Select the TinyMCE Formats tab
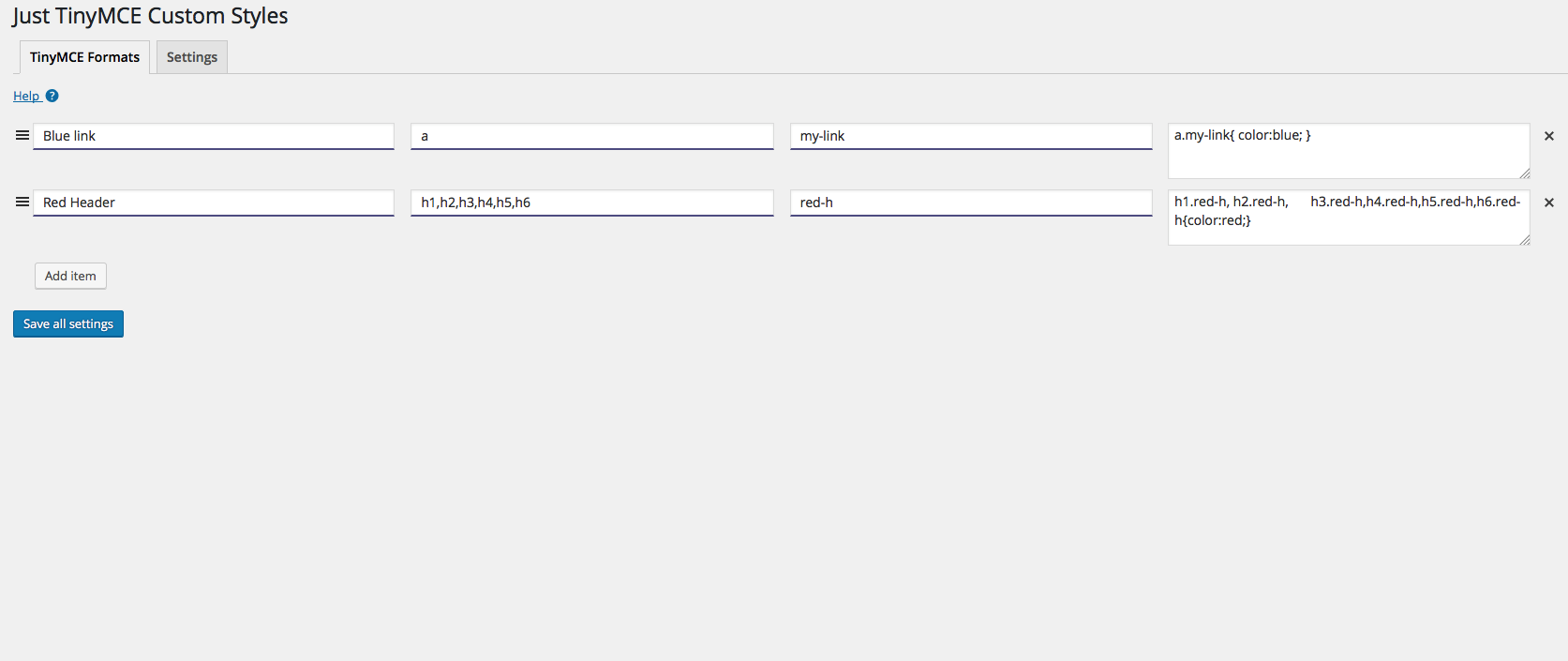 84,57
